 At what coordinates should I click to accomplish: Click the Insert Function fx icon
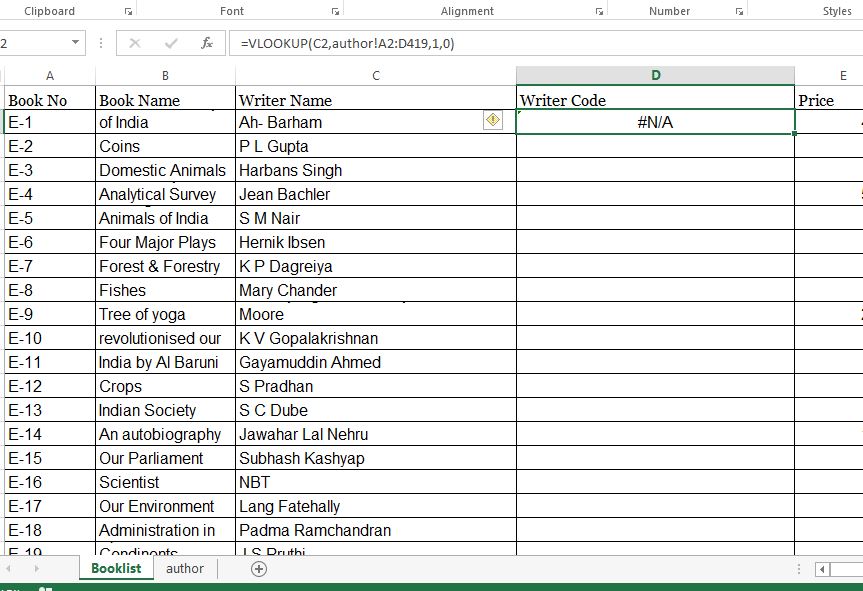(207, 43)
